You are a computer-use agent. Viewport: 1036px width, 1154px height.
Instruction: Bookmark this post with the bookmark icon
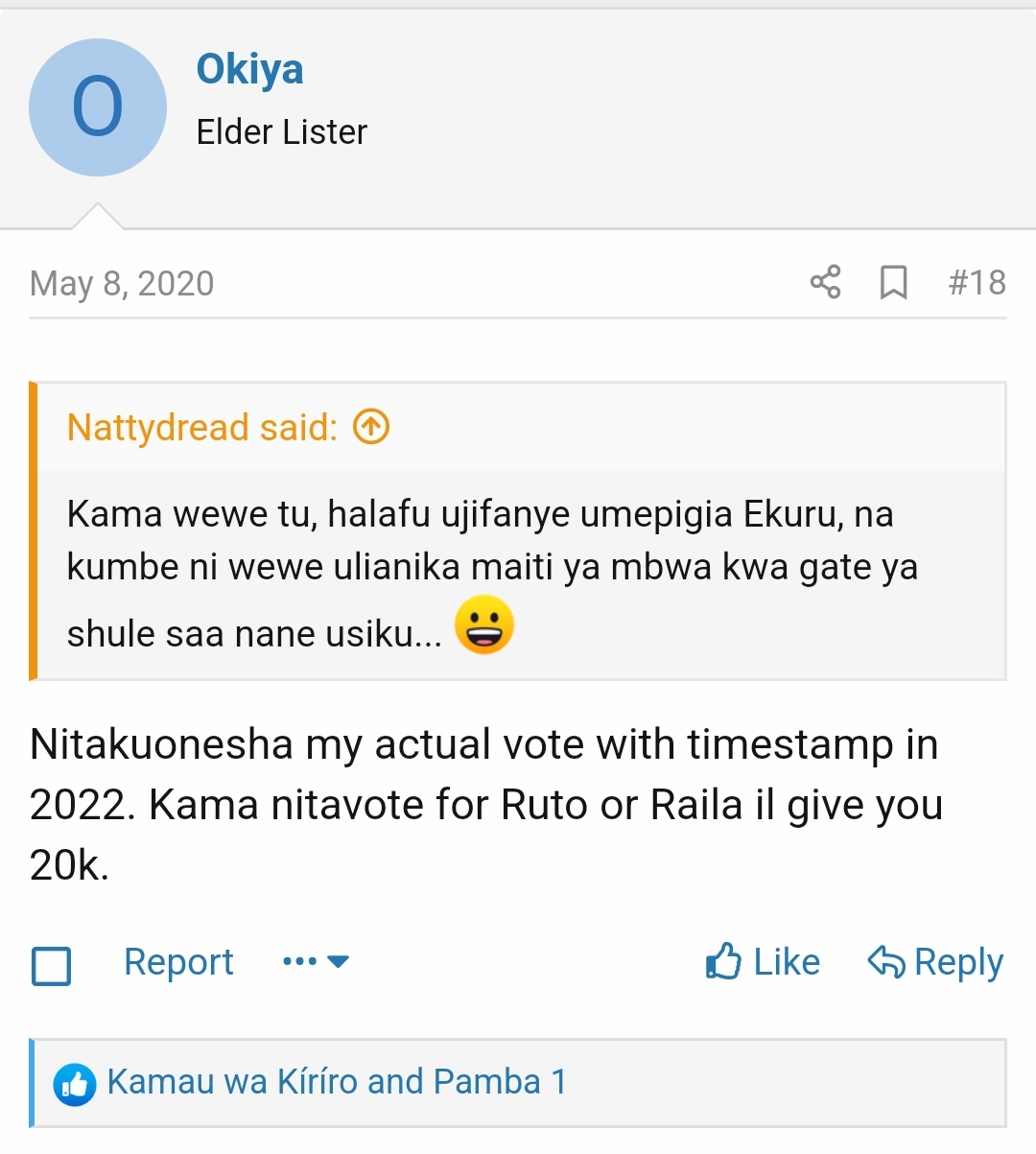tap(893, 282)
